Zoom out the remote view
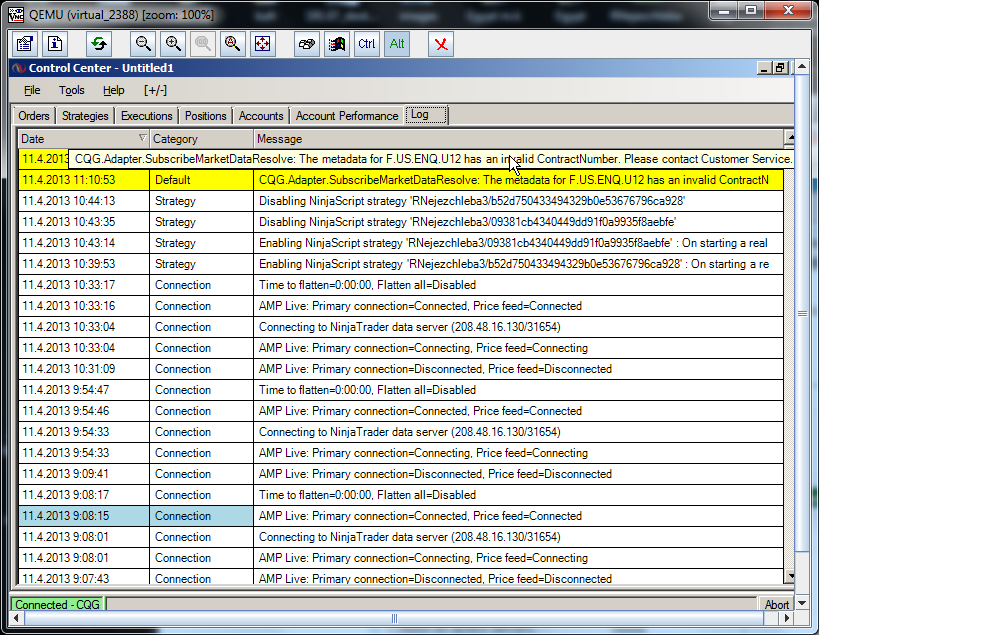 pos(143,44)
